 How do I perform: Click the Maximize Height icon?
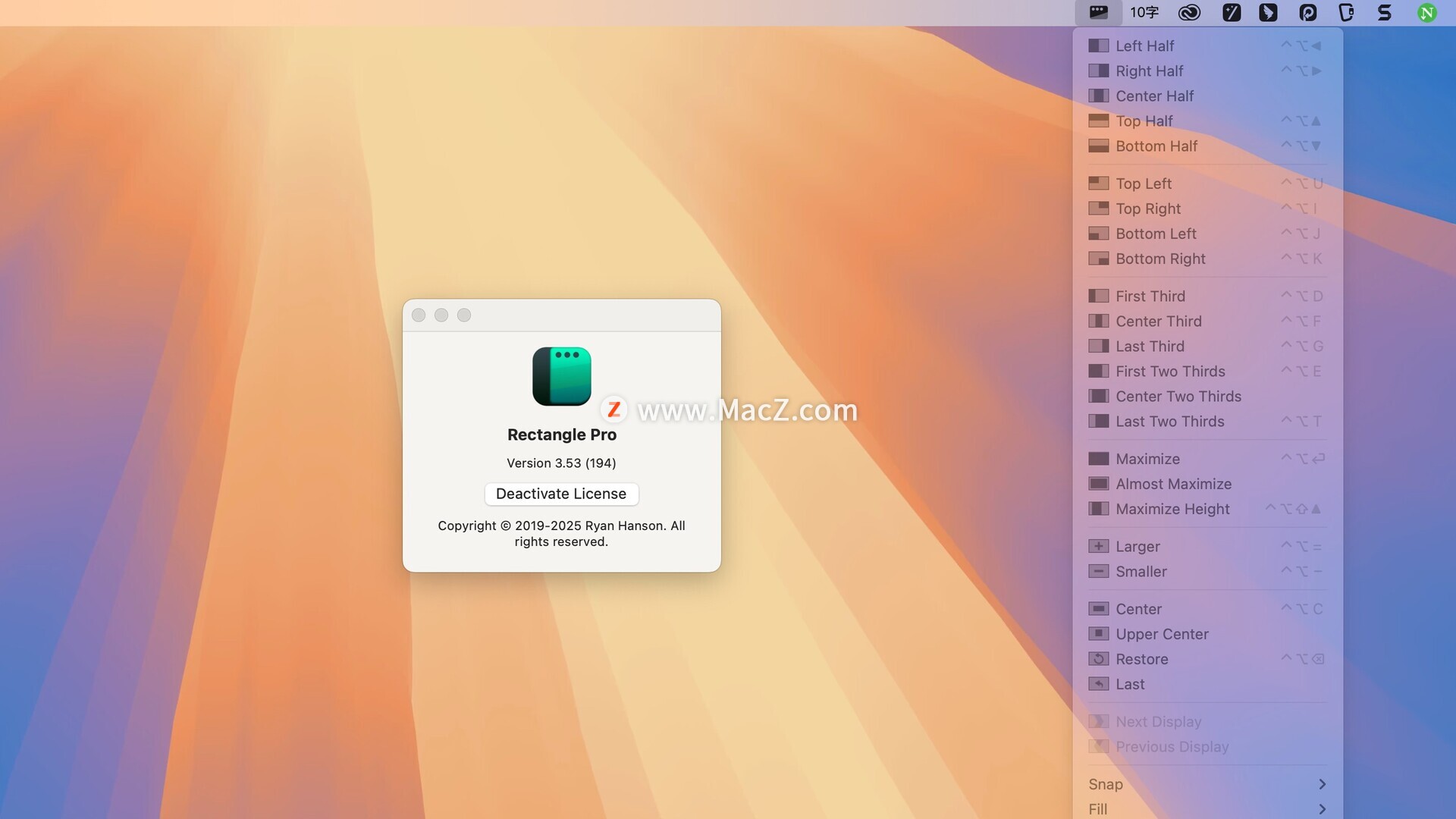(1098, 508)
